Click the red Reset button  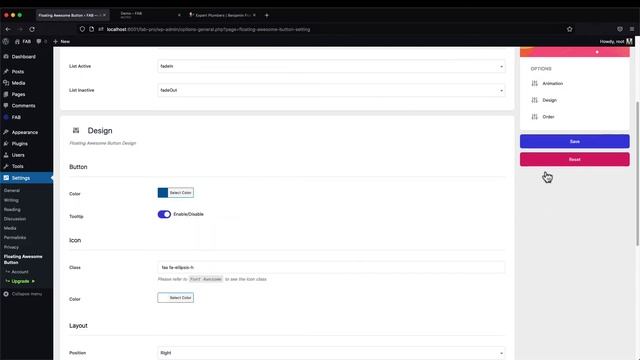point(575,160)
